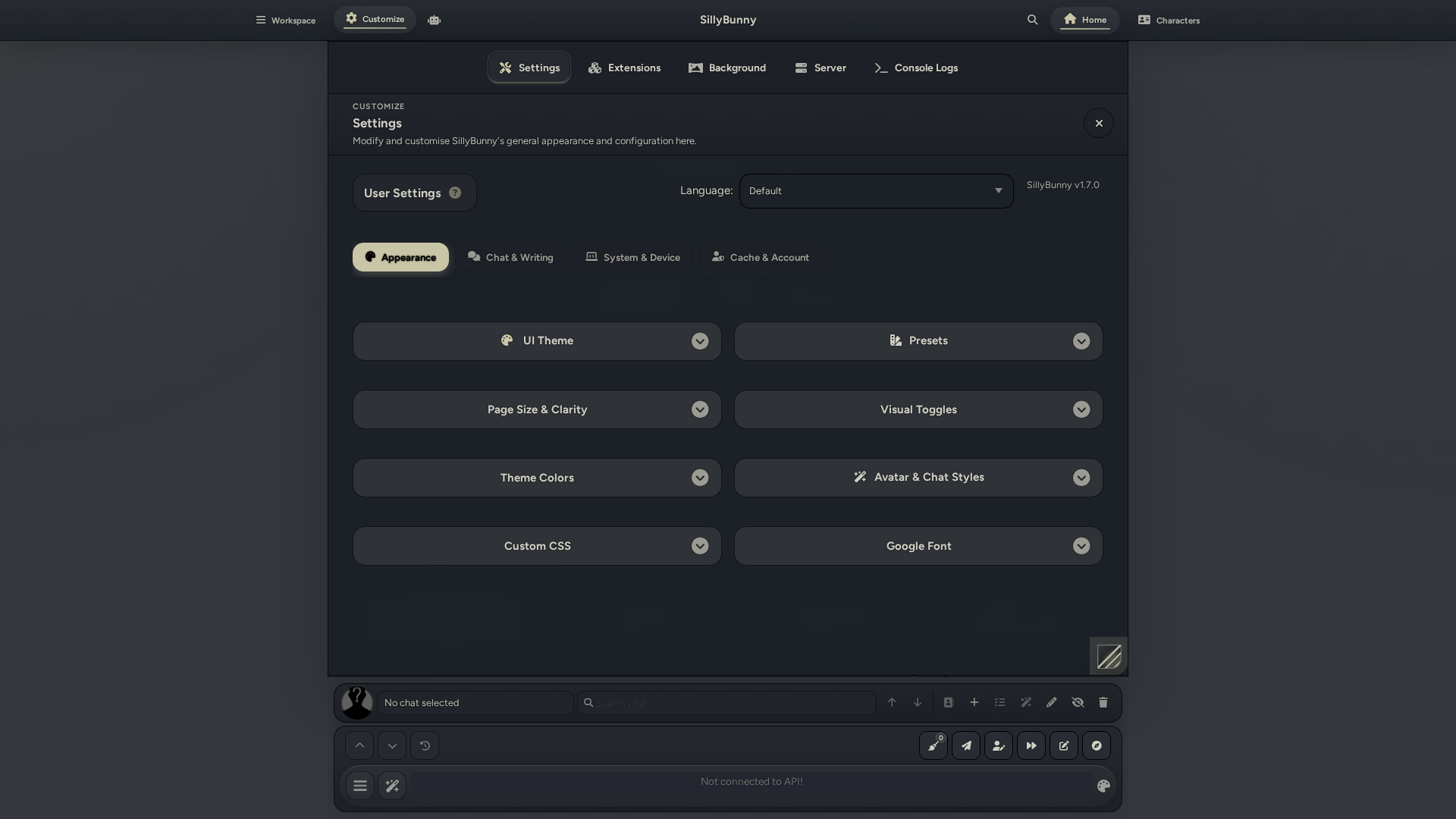The width and height of the screenshot is (1456, 819).
Task: Expand the UI Theme section
Action: [537, 341]
